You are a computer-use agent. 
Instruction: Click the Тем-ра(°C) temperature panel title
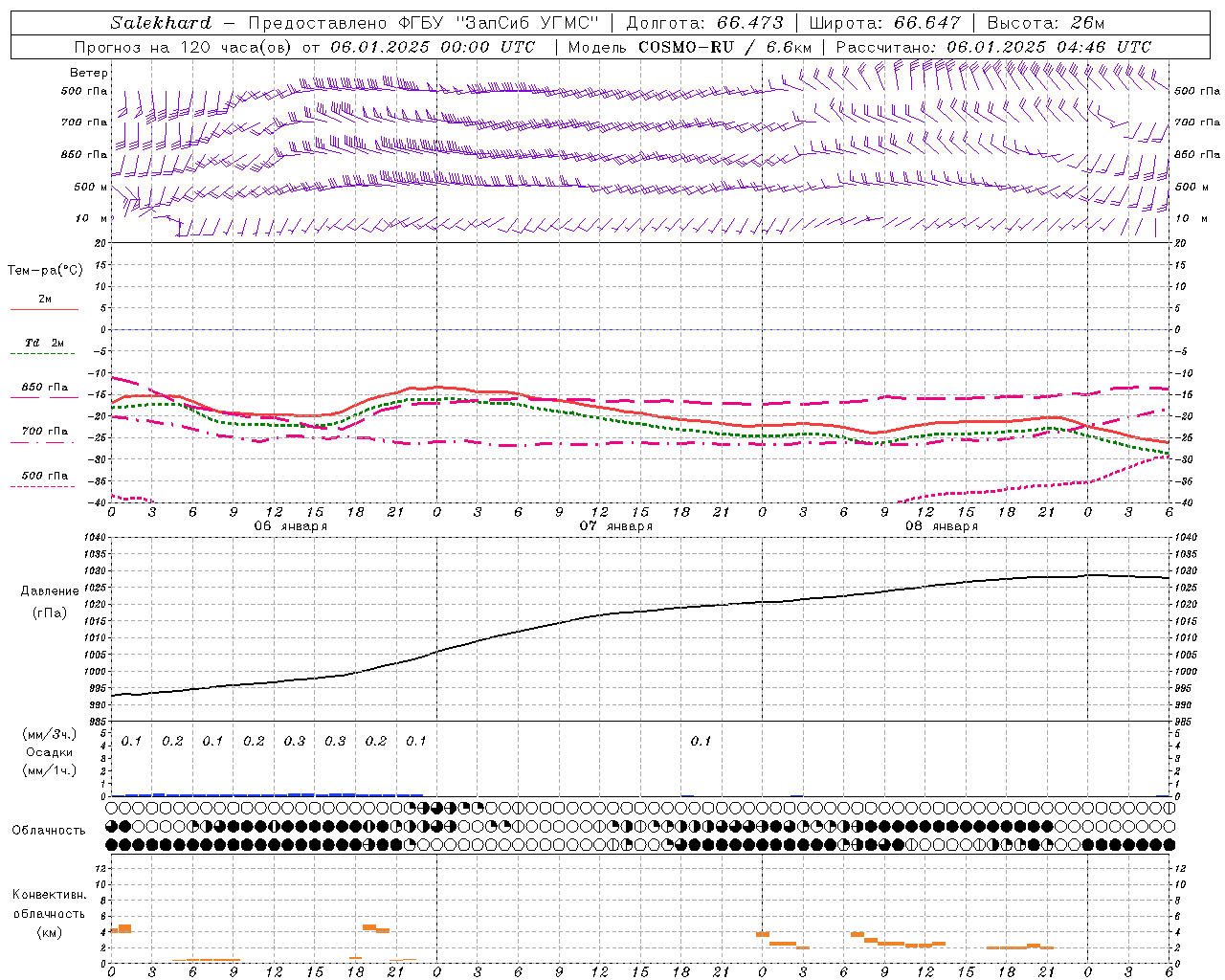45,271
